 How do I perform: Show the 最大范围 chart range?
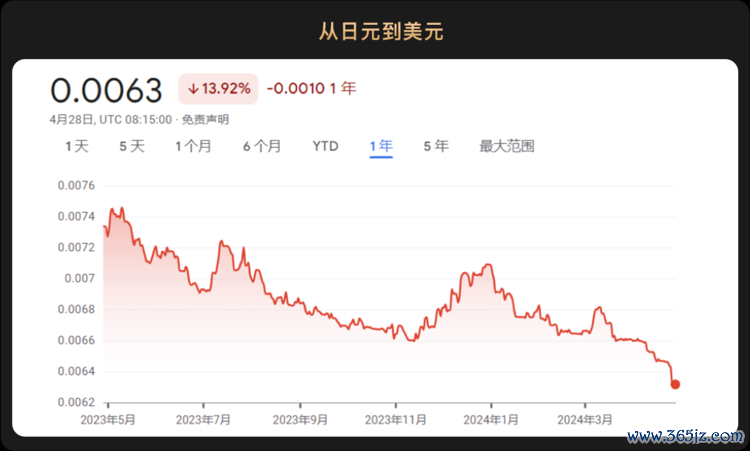tap(506, 146)
